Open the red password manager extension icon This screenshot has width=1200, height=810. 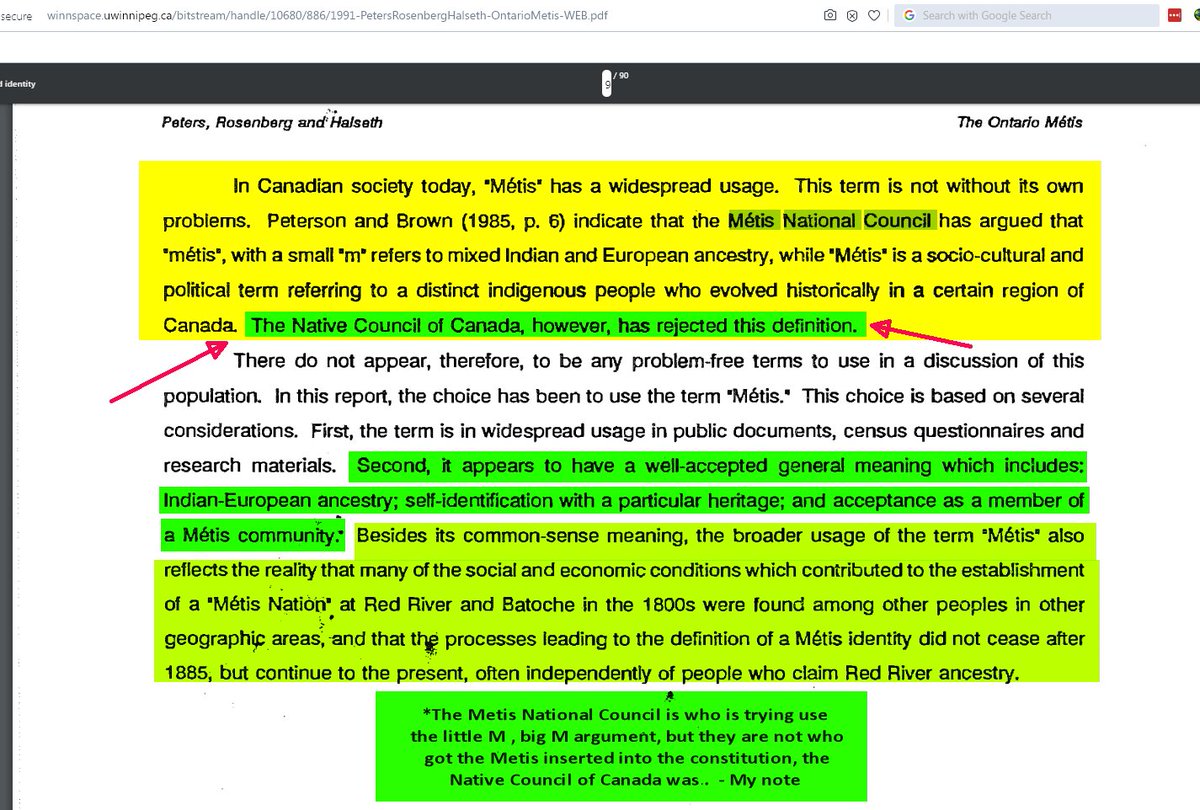[1177, 16]
